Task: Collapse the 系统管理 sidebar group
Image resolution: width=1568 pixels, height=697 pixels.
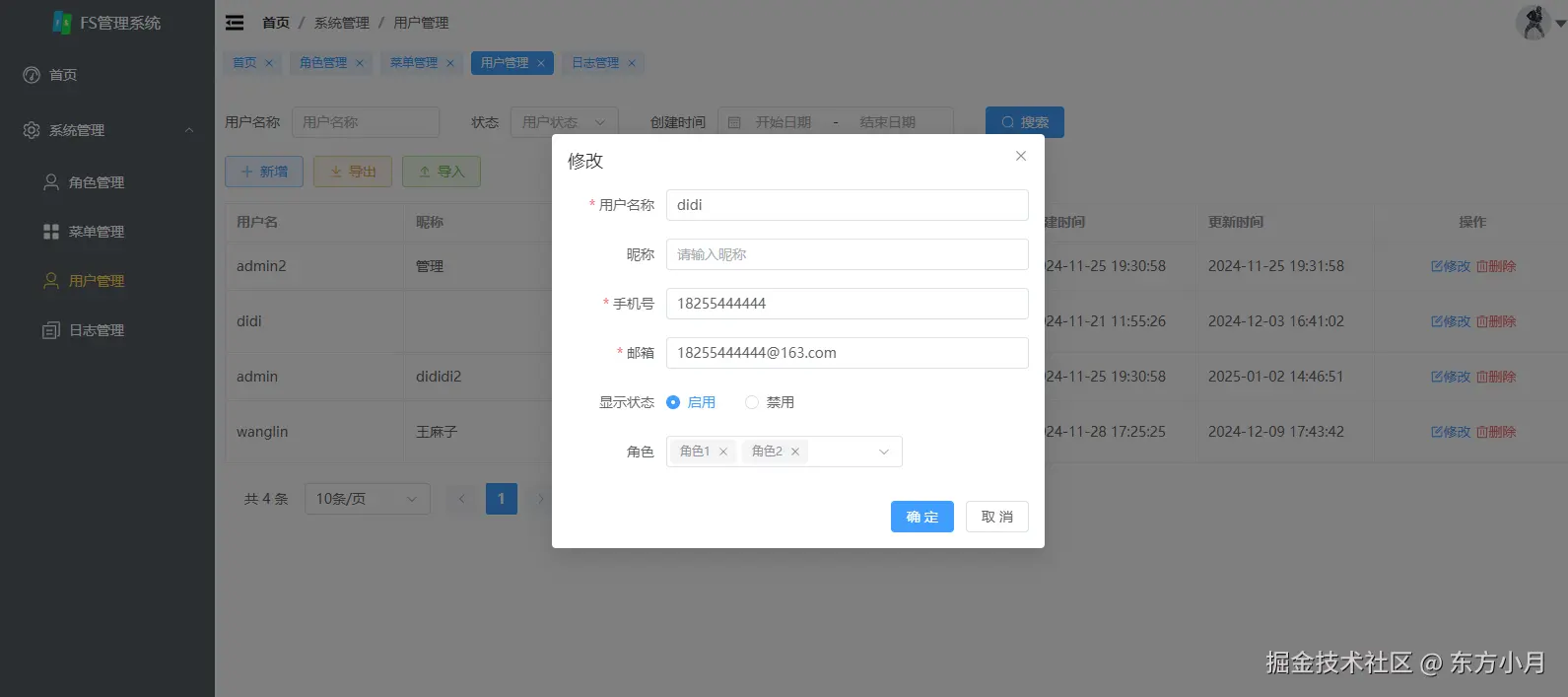Action: click(x=107, y=130)
